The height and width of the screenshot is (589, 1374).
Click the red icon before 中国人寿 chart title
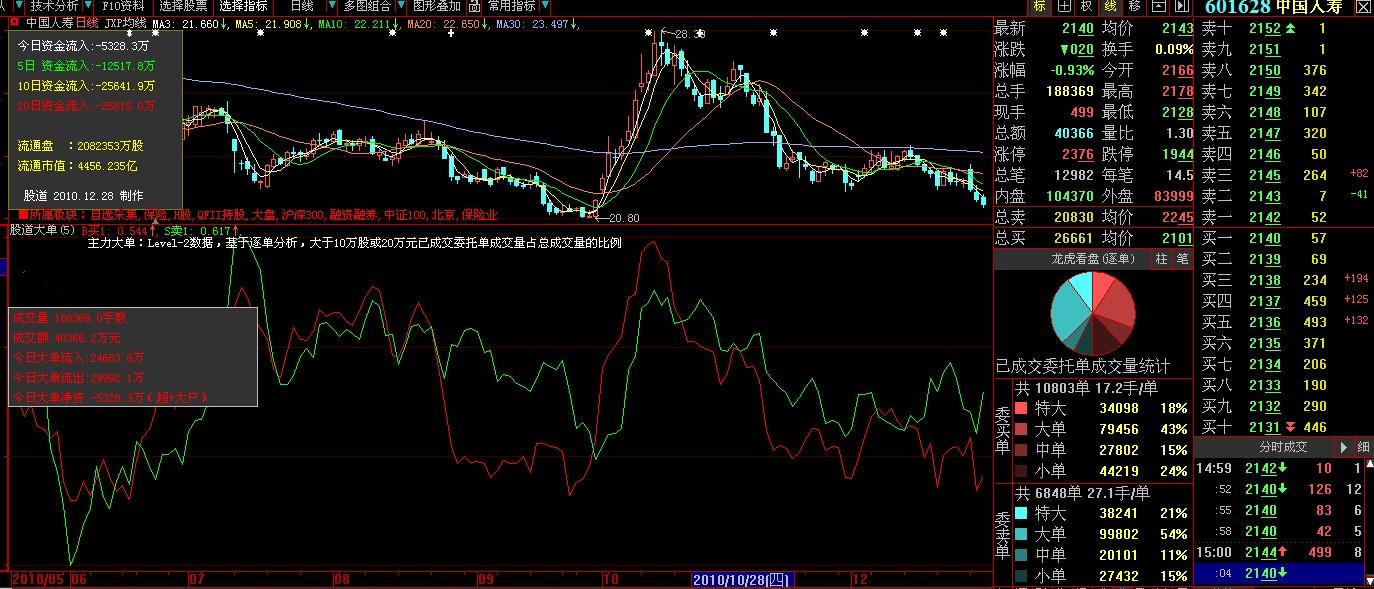point(16,22)
